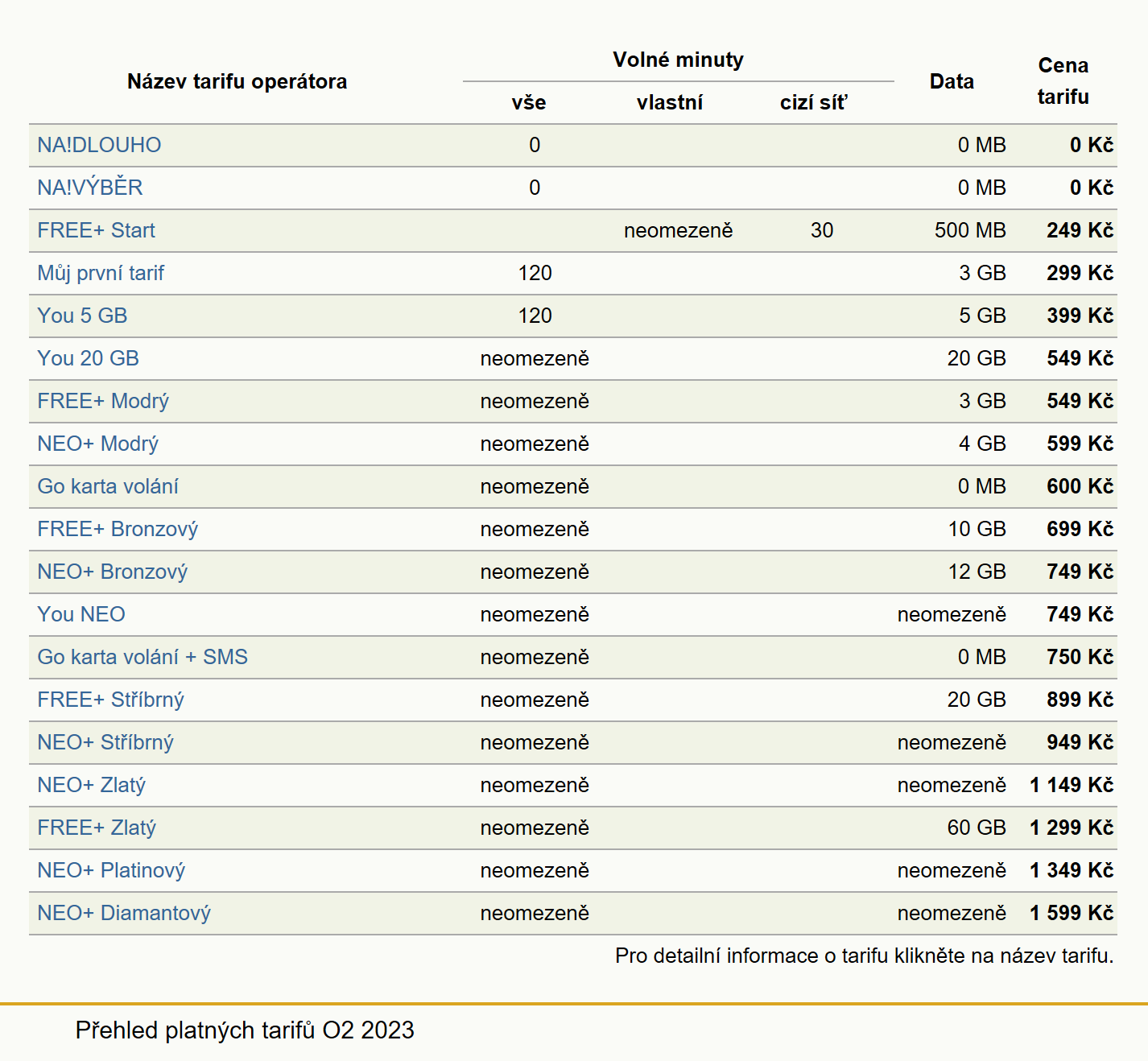Select the 750 Kč price cell
This screenshot has width=1148, height=1061.
pyautogui.click(x=1080, y=657)
